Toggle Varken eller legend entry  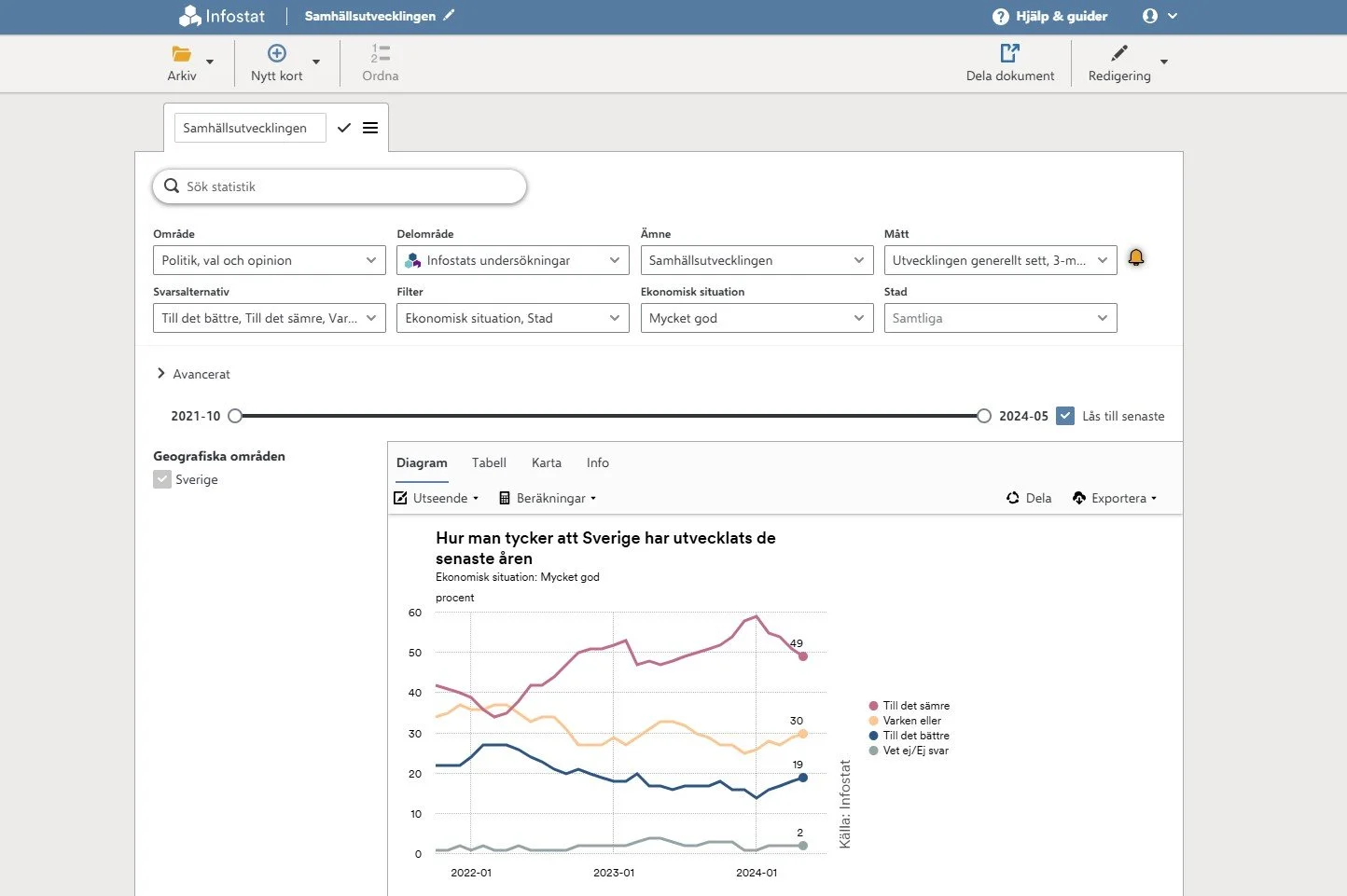pos(905,721)
